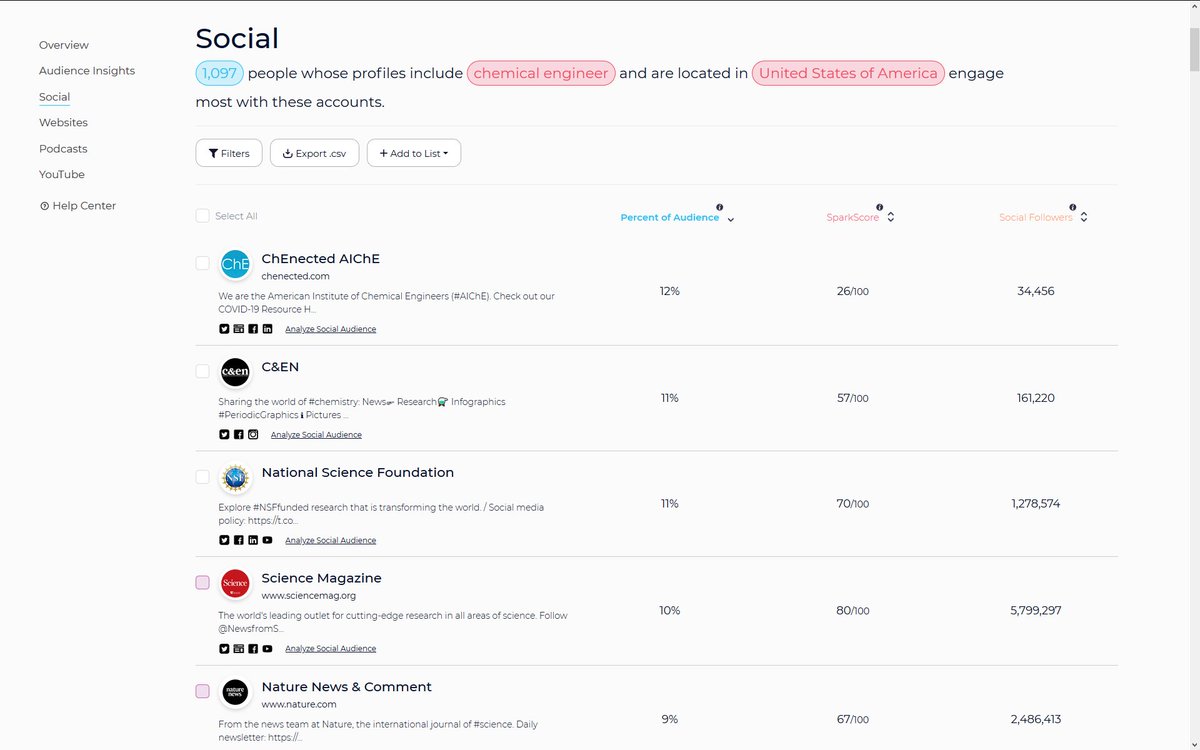Image resolution: width=1200 pixels, height=750 pixels.
Task: Click the 80/100 SparkScore value
Action: tap(853, 611)
